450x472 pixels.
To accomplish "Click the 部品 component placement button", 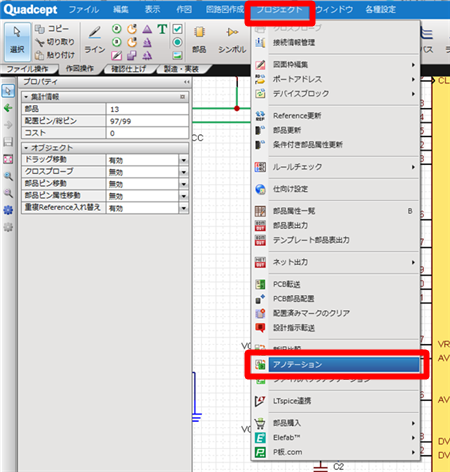I will (x=199, y=41).
